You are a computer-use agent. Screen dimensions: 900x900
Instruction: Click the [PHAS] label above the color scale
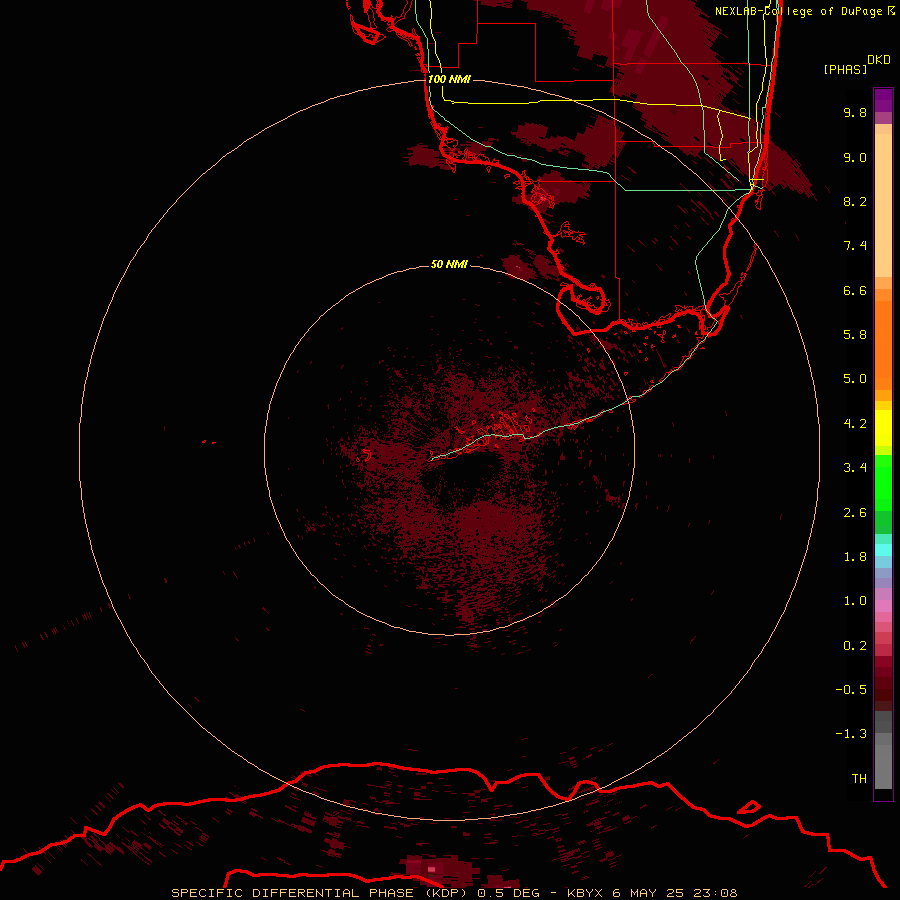[845, 69]
